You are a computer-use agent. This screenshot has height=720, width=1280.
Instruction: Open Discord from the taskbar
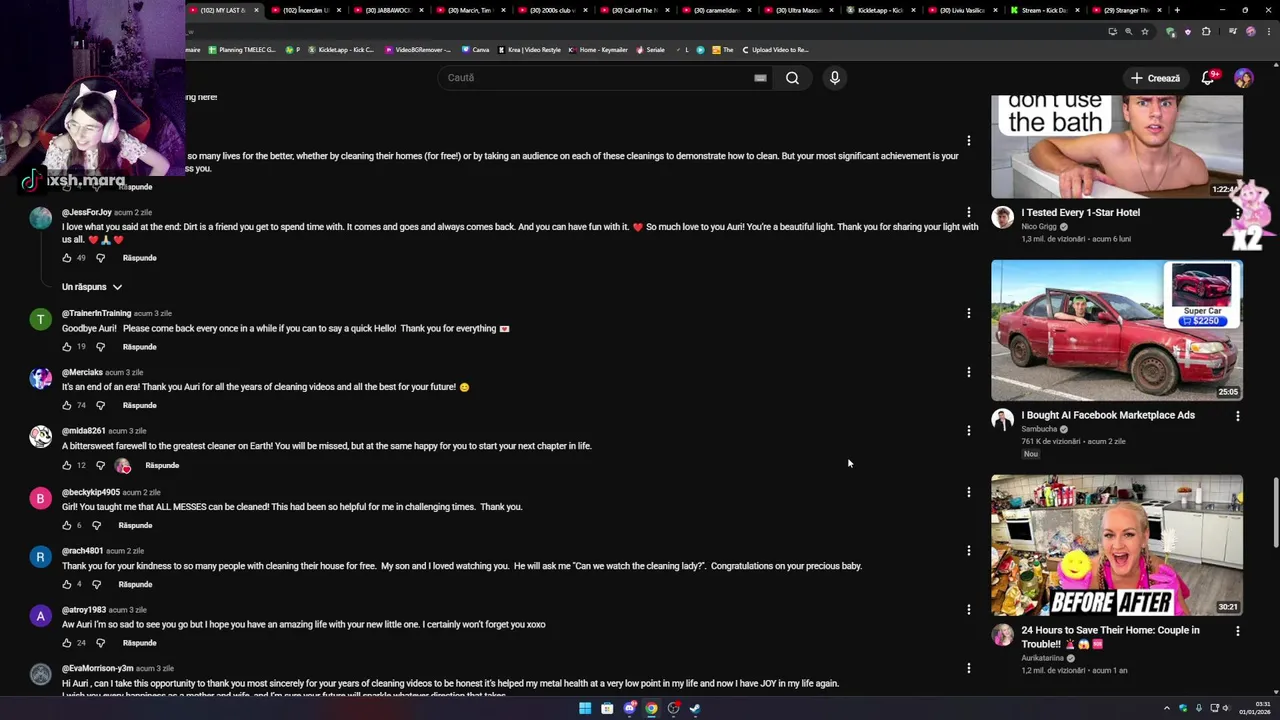click(629, 708)
